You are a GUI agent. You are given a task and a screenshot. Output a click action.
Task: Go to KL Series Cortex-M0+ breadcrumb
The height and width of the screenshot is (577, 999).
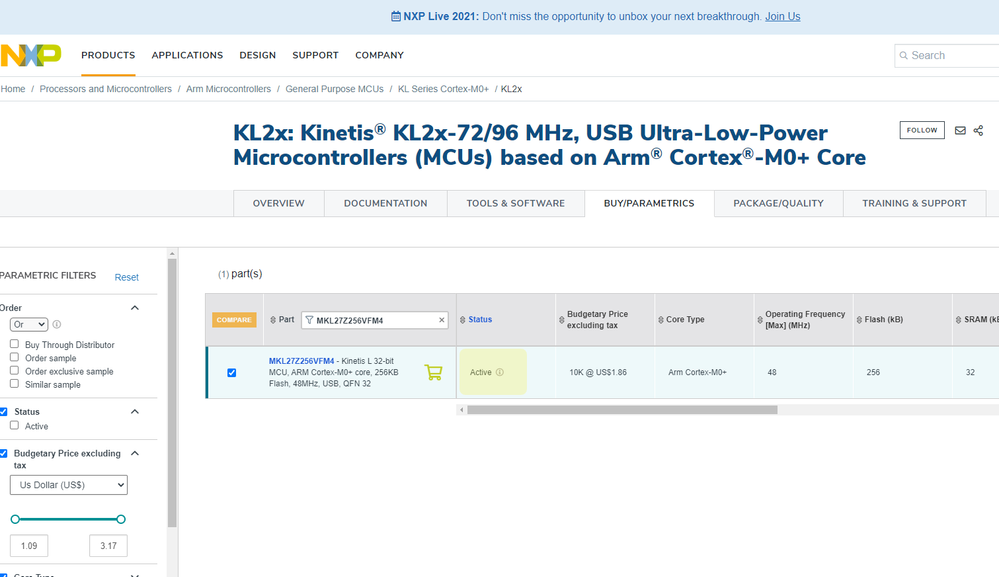(x=443, y=89)
